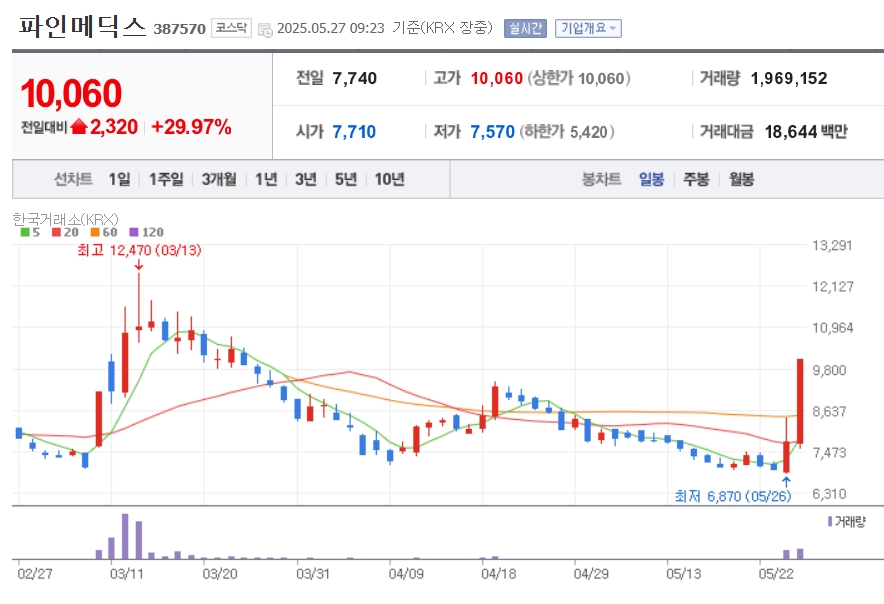This screenshot has width=884, height=604.
Task: Click the orange 60-day moving average swatch
Action: pos(95,232)
